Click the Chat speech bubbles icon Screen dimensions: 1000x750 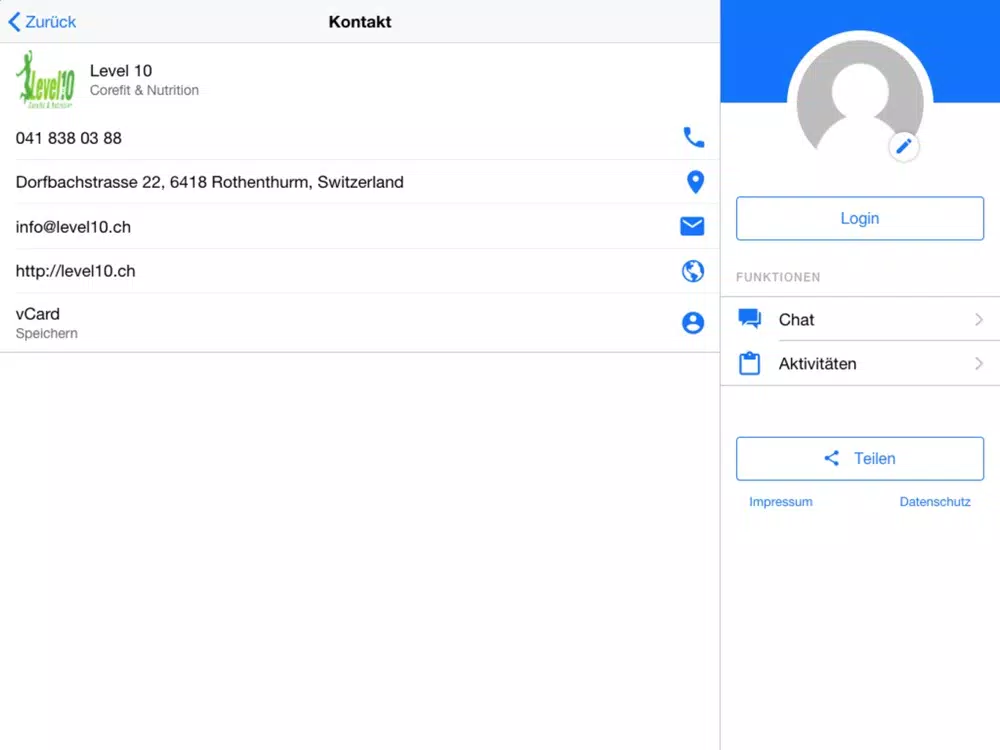pos(749,318)
